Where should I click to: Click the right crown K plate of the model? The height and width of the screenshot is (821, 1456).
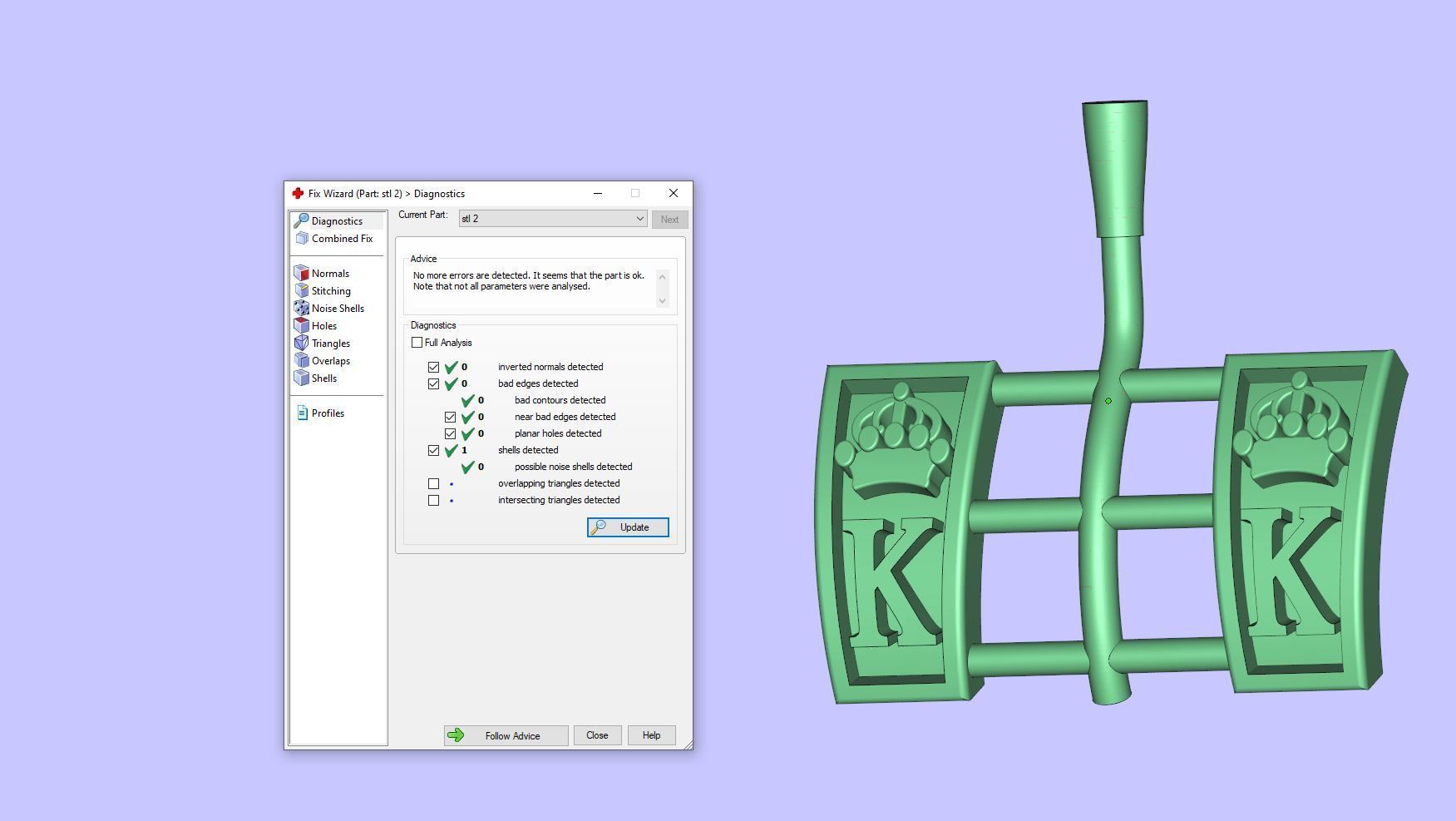point(1310,522)
